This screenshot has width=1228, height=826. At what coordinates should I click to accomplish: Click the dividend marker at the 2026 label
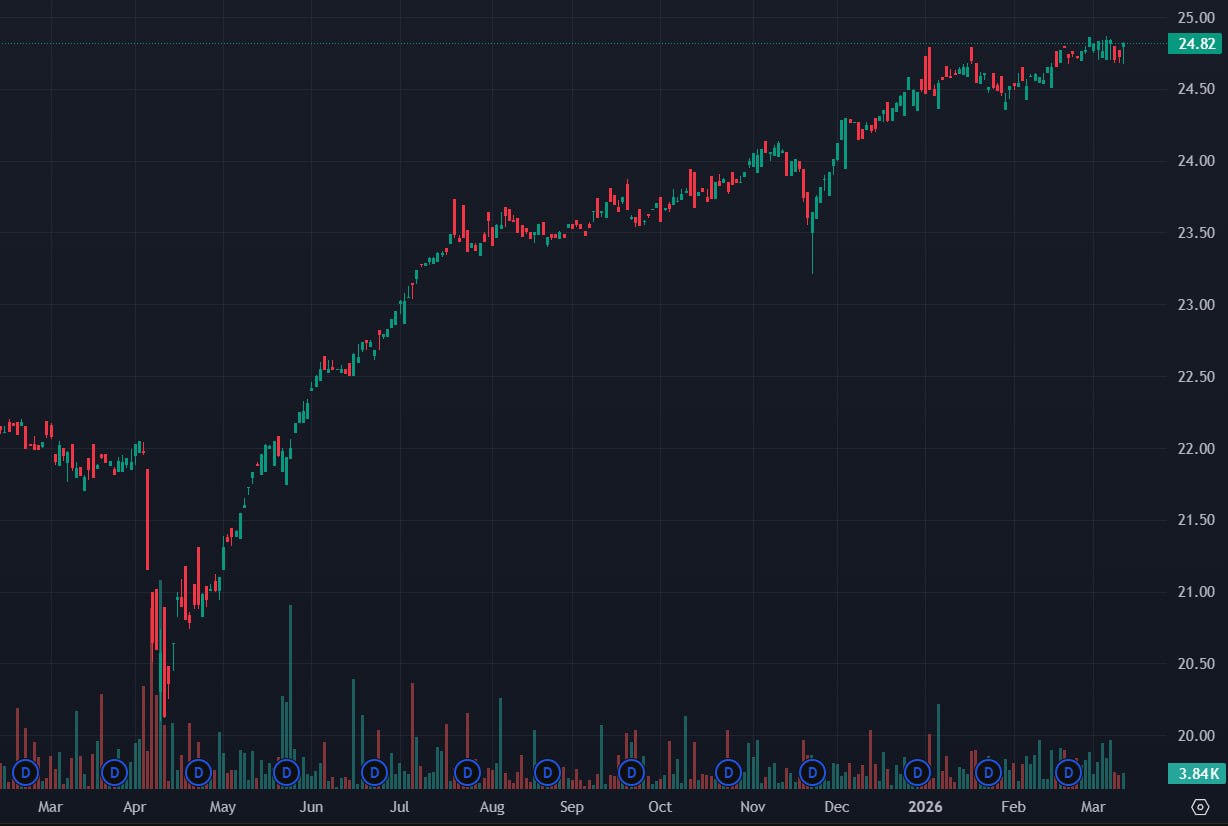[917, 772]
